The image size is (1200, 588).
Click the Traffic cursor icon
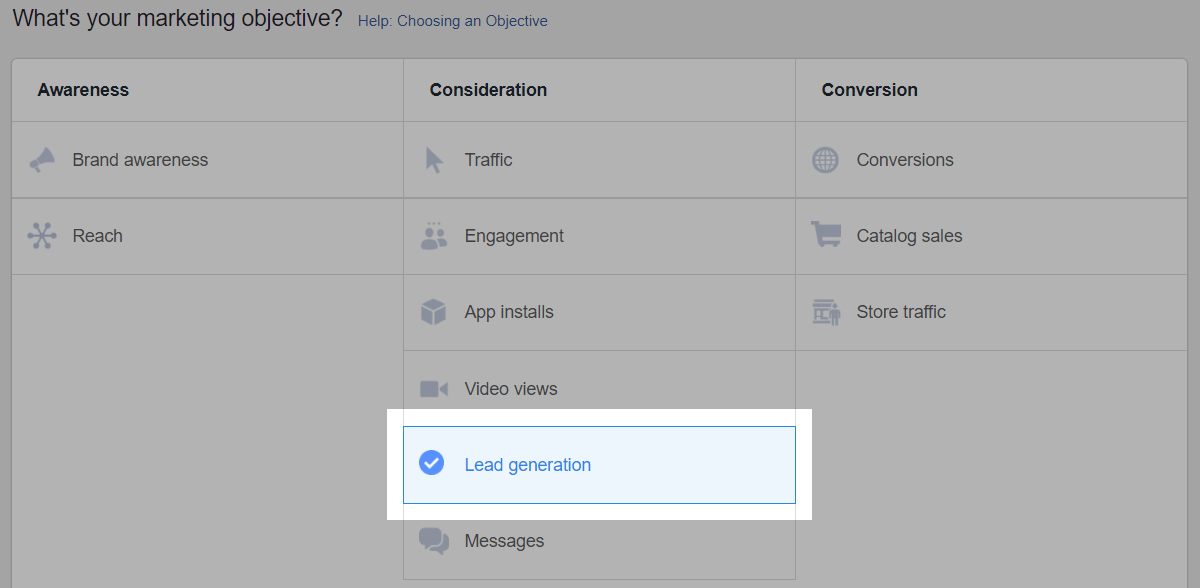[x=434, y=160]
